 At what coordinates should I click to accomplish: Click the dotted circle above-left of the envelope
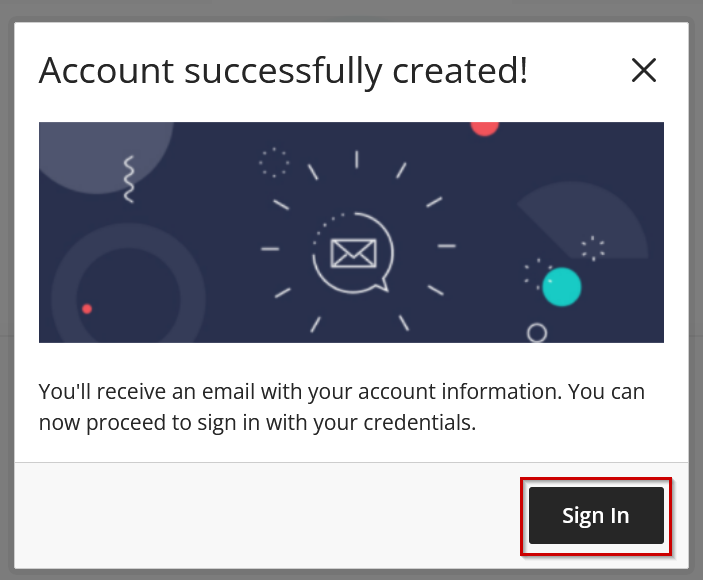(x=273, y=161)
